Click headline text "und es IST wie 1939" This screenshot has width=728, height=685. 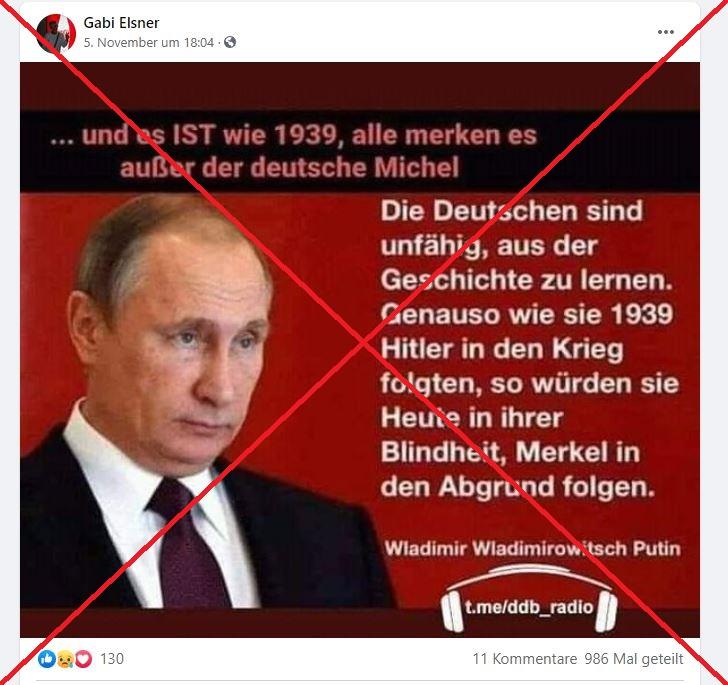pos(208,135)
